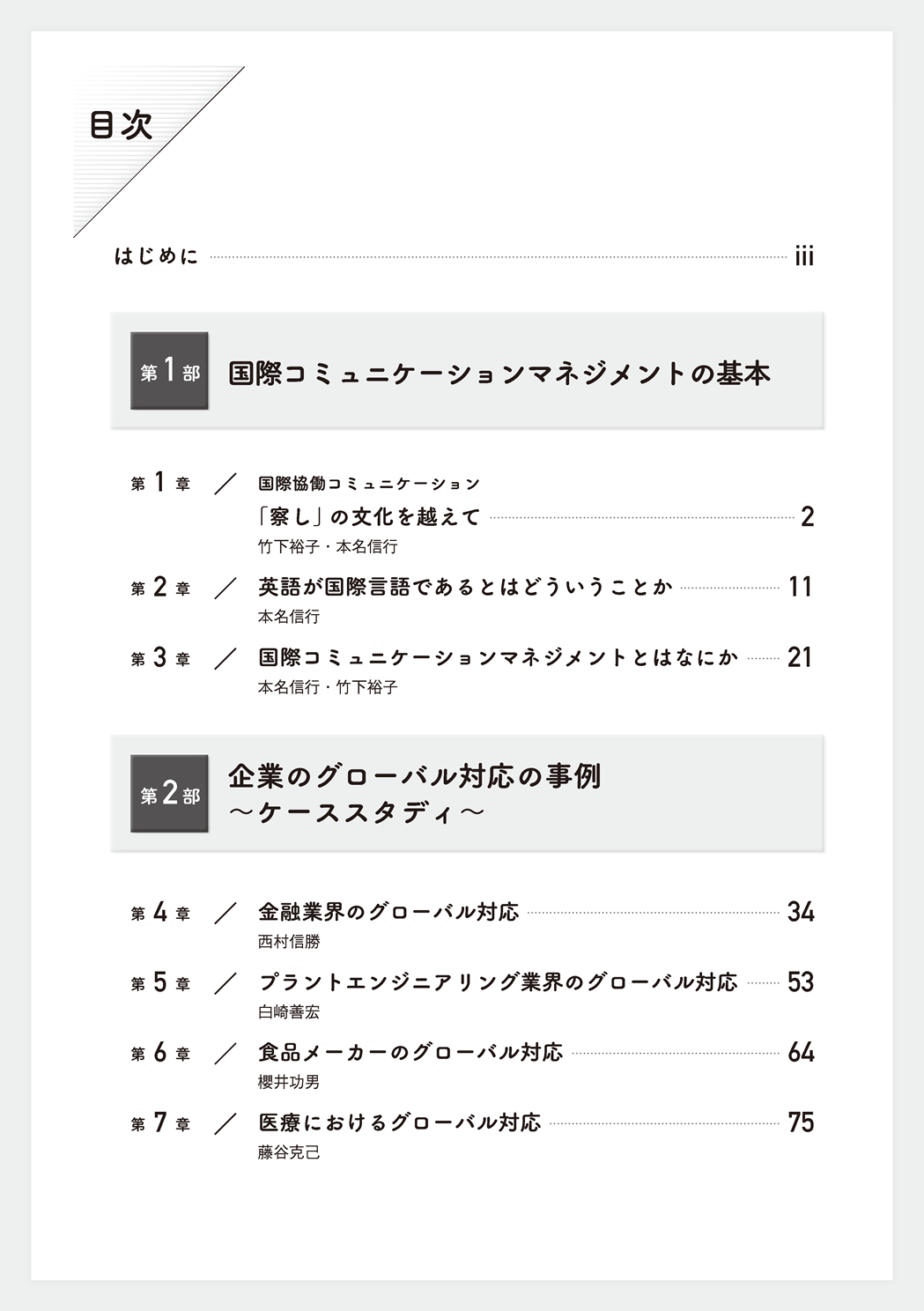Click author names 竹下裕子・本名信行

point(328,546)
